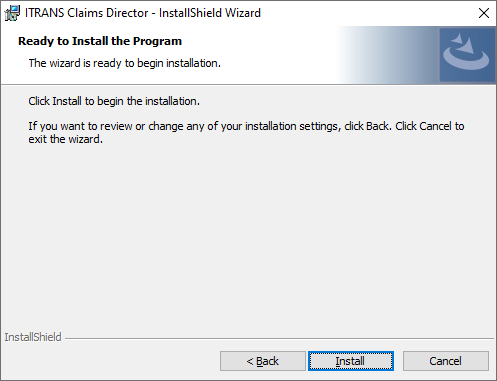
Task: Click the ITRANS Claims Director window title
Action: pyautogui.click(x=143, y=13)
